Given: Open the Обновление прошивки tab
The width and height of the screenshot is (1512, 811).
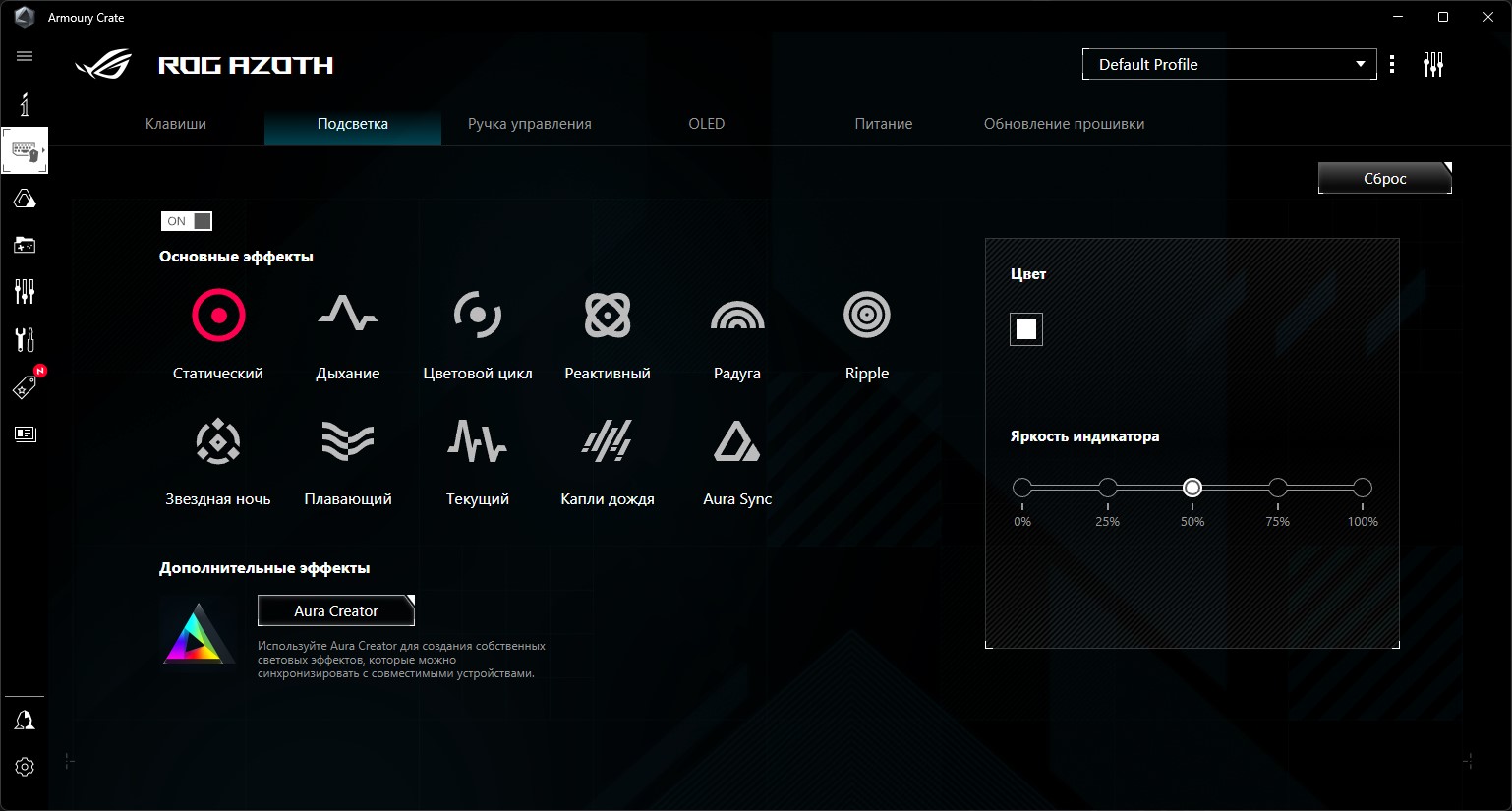Looking at the screenshot, I should pyautogui.click(x=1064, y=124).
